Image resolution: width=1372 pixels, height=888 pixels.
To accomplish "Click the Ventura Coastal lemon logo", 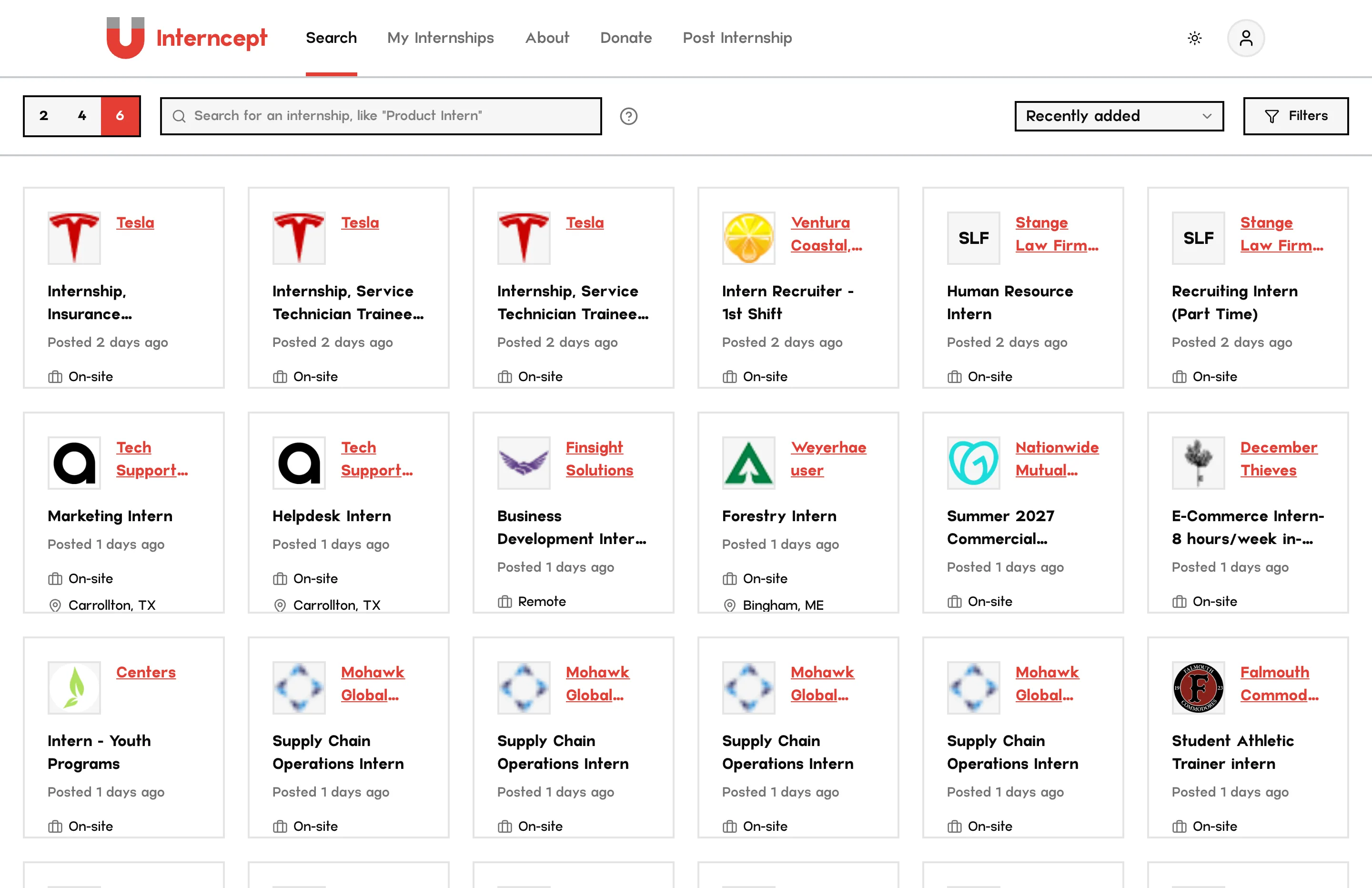I will [x=748, y=238].
